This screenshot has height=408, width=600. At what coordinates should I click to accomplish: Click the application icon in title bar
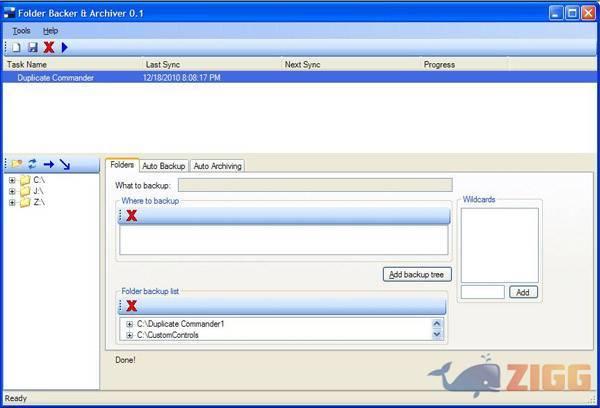tap(9, 13)
